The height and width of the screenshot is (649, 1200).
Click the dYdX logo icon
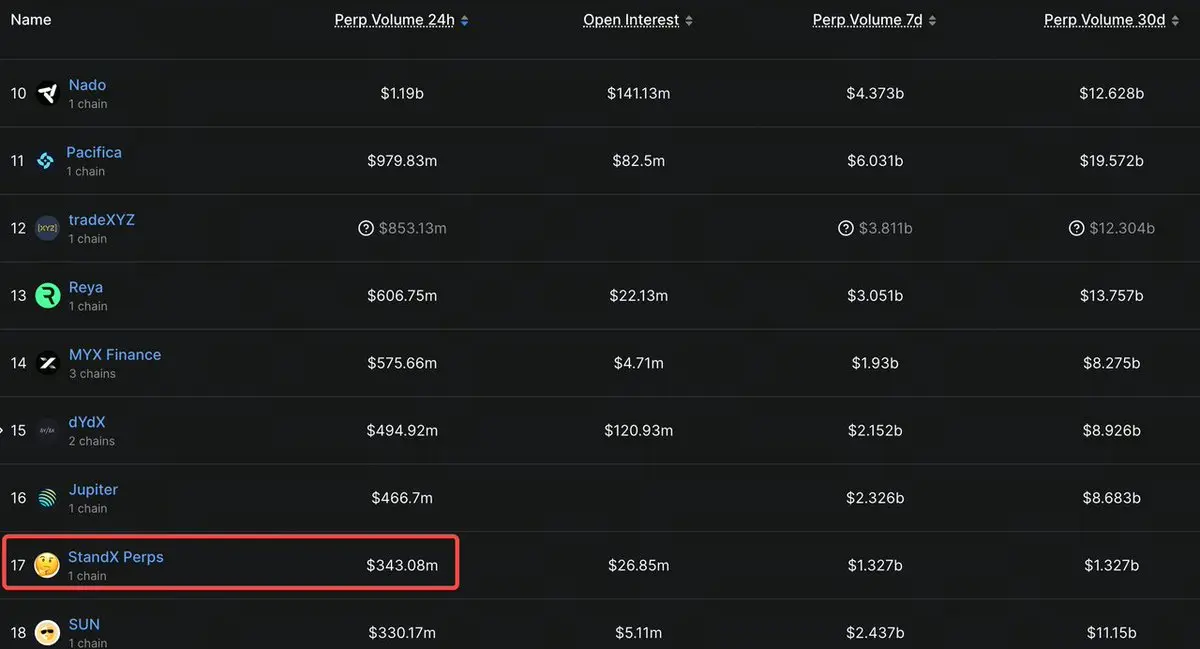click(x=47, y=431)
